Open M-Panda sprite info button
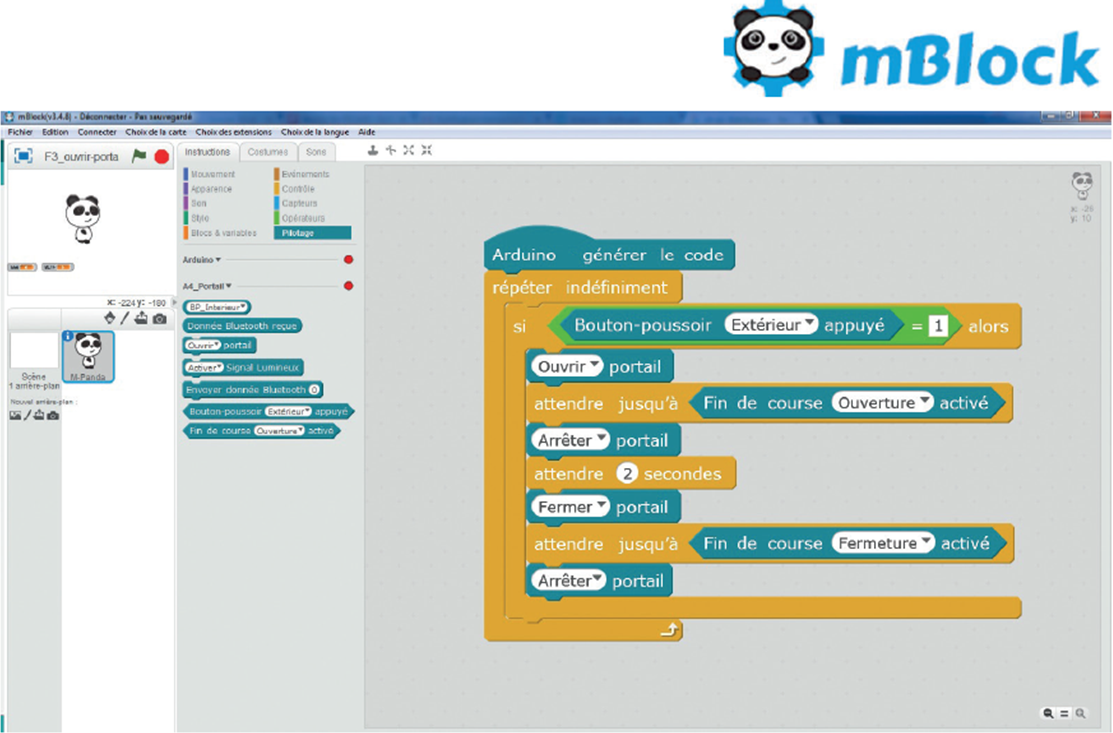 pos(68,337)
